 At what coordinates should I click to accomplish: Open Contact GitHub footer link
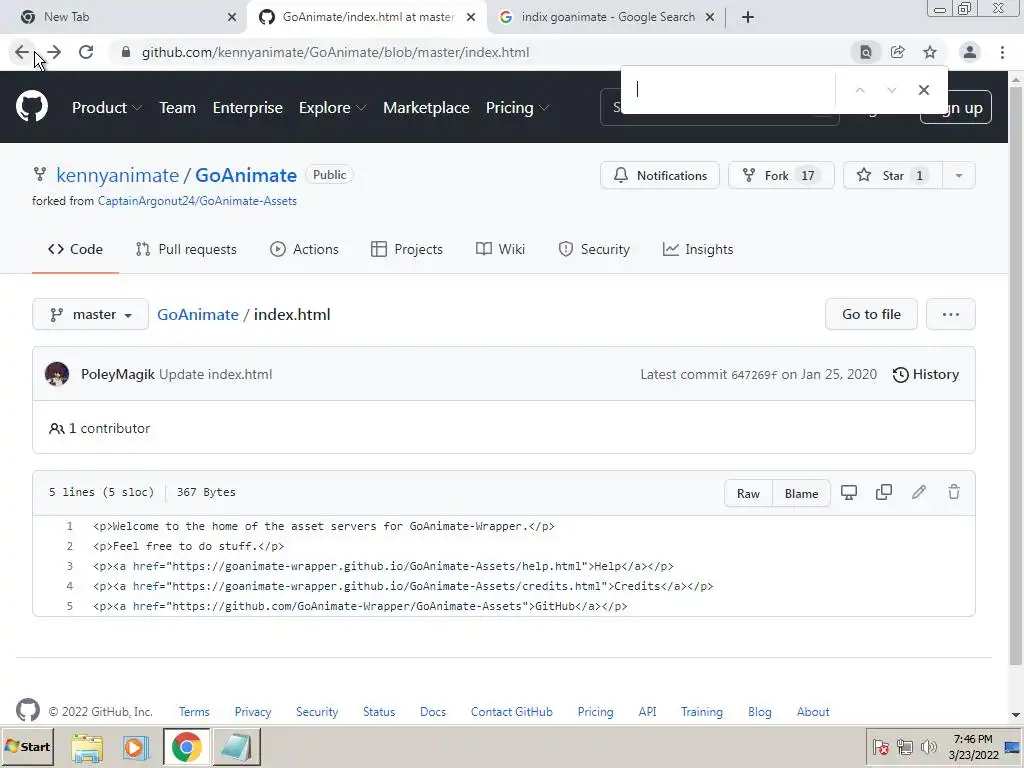[x=511, y=712]
